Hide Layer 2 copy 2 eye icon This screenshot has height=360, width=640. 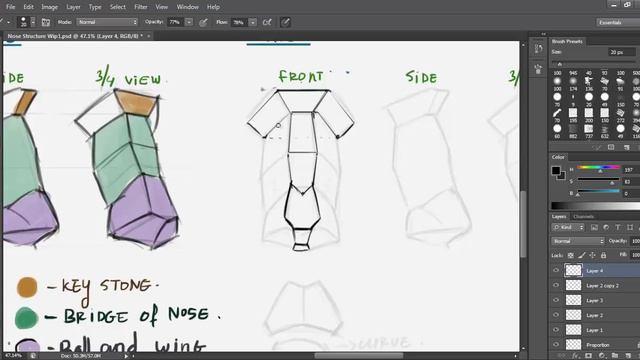tap(556, 285)
